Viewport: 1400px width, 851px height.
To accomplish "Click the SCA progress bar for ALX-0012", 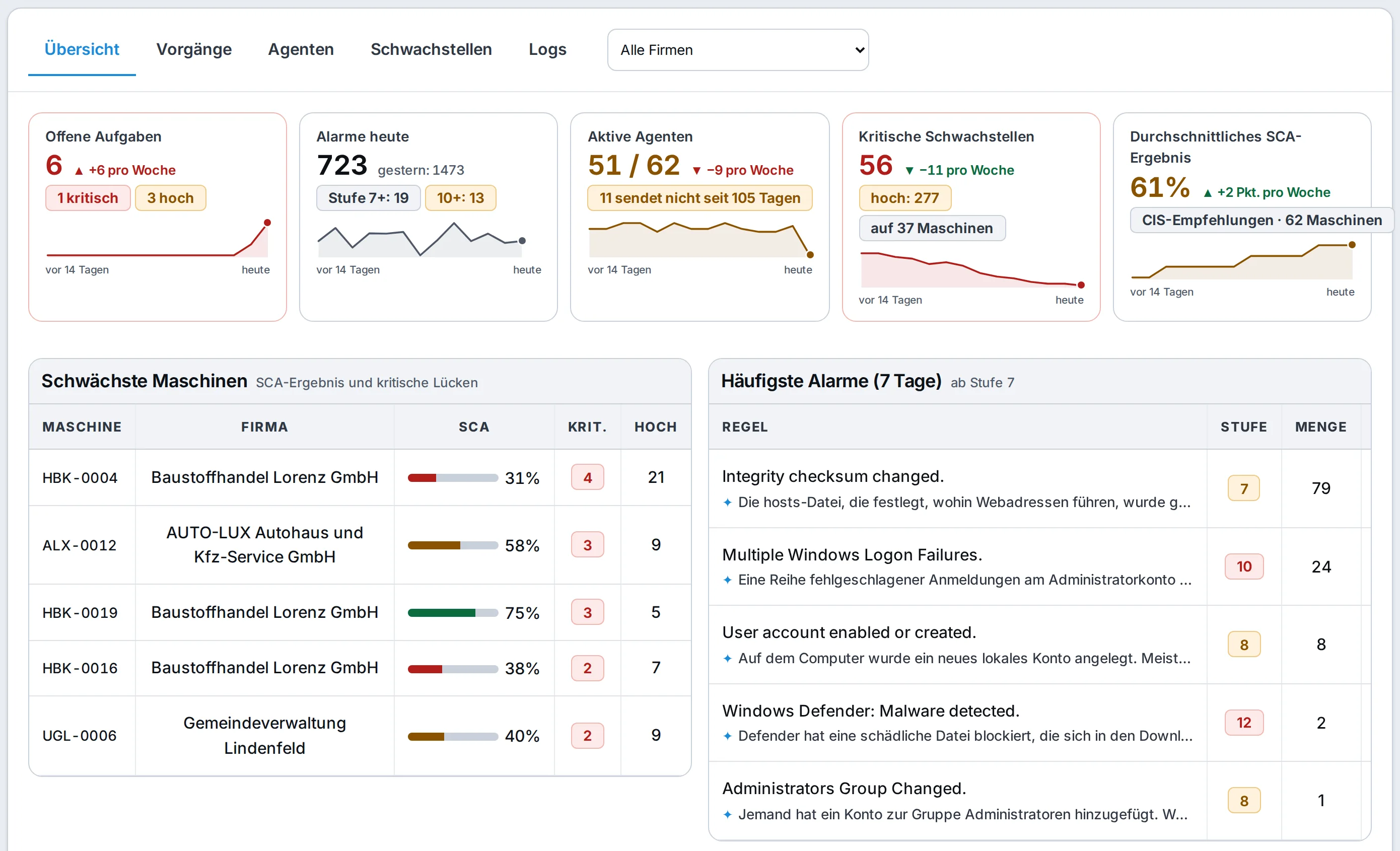I will [x=453, y=546].
